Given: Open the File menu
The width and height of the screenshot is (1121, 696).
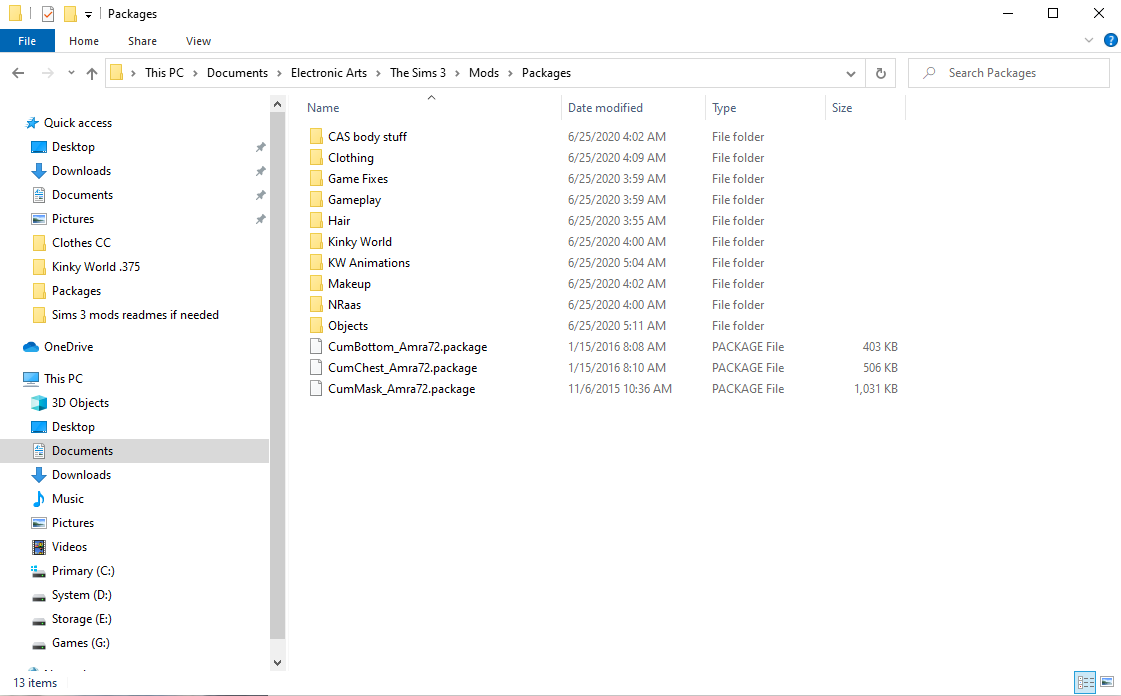Looking at the screenshot, I should point(27,41).
